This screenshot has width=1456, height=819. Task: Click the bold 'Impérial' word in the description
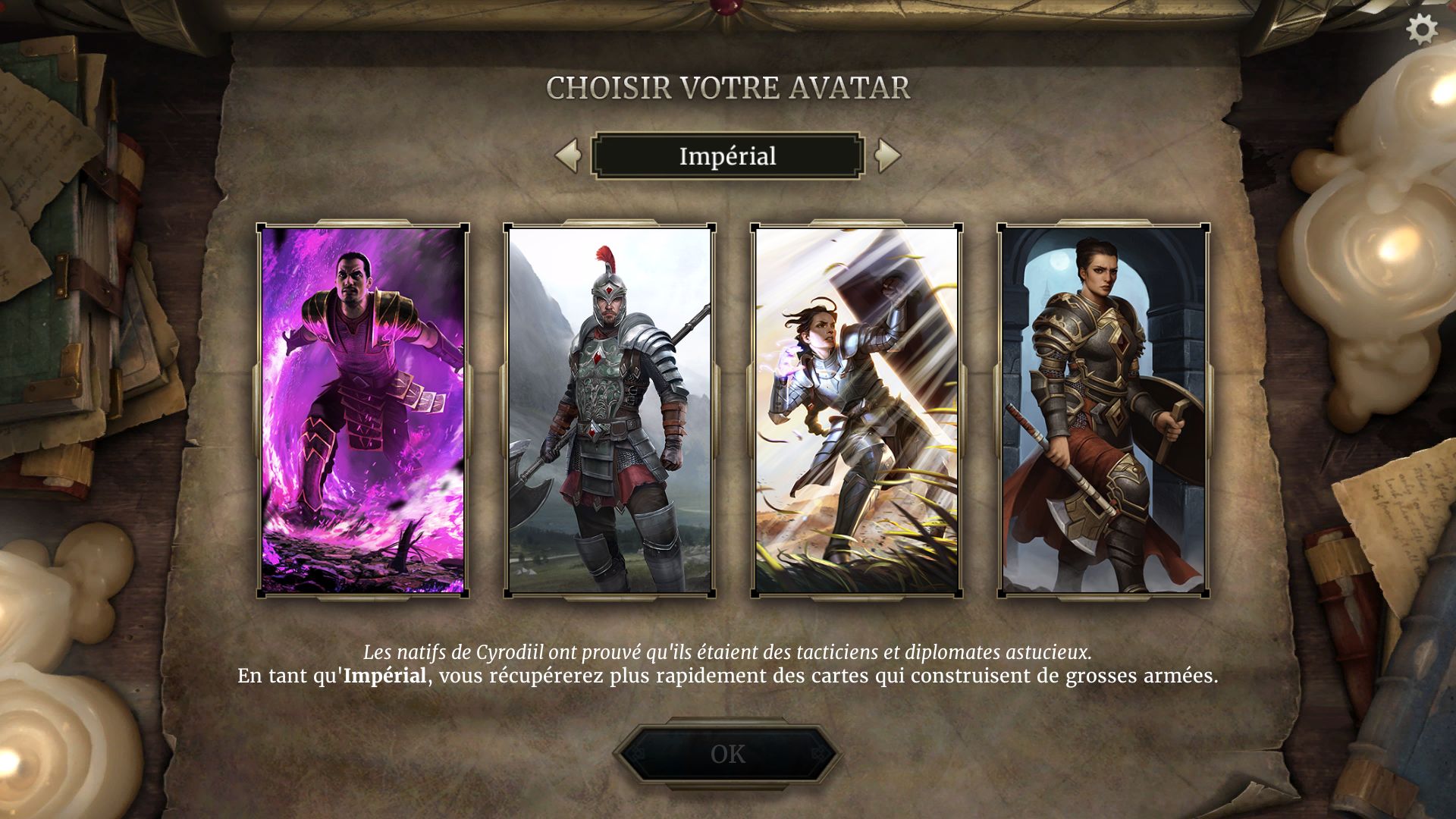click(384, 675)
